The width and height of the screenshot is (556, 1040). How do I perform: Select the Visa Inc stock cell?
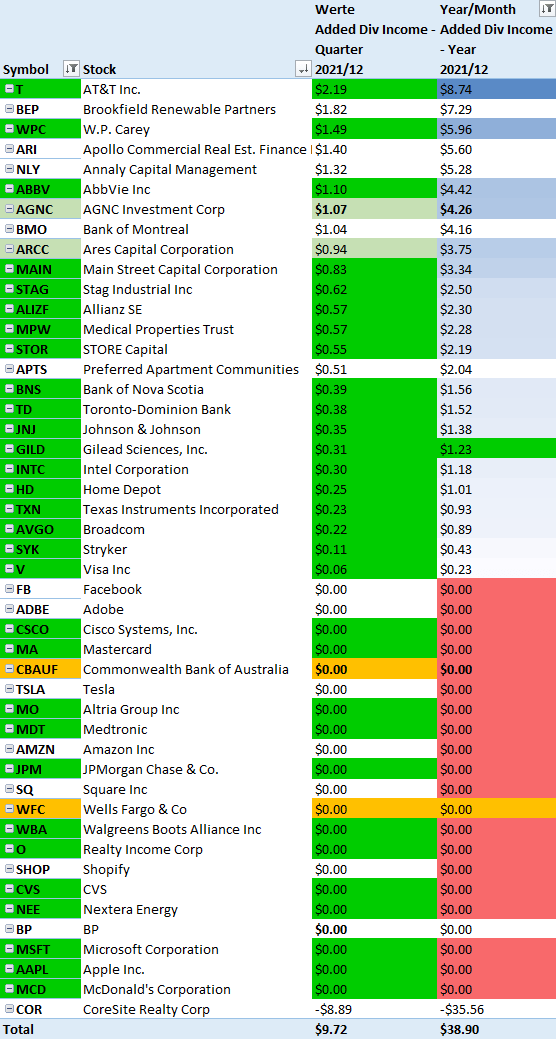pyautogui.click(x=196, y=569)
